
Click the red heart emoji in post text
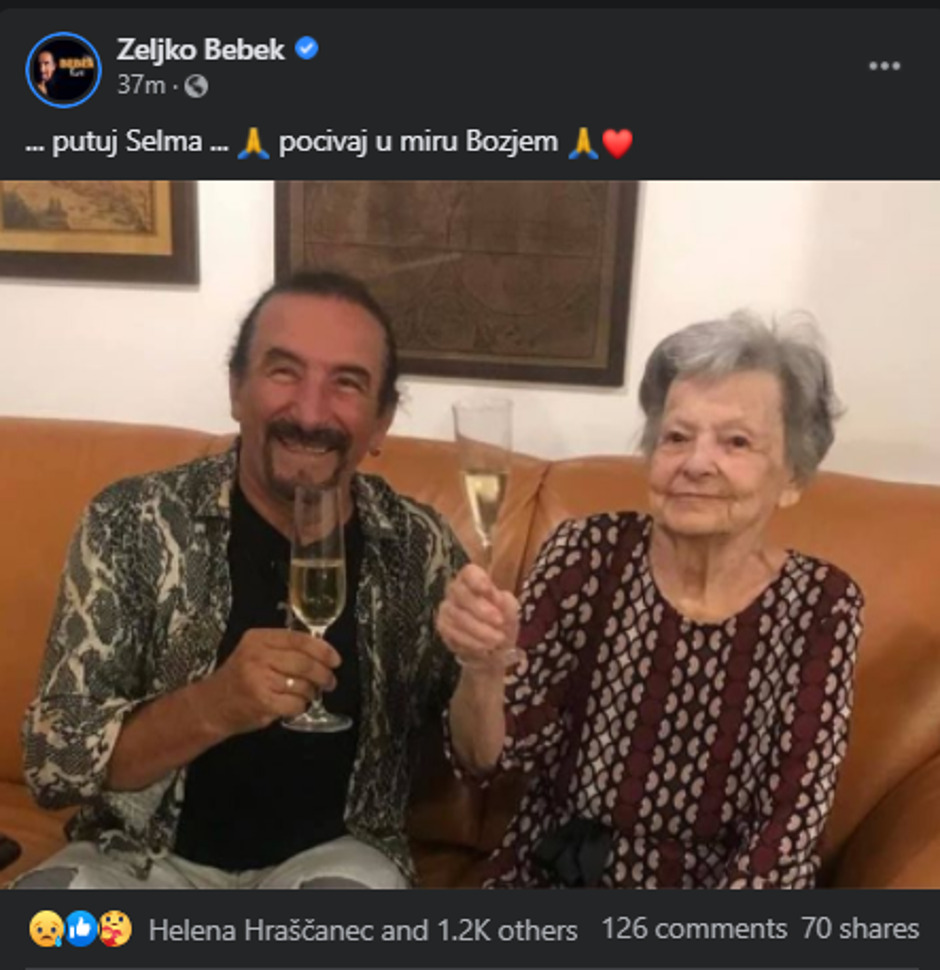coord(617,144)
